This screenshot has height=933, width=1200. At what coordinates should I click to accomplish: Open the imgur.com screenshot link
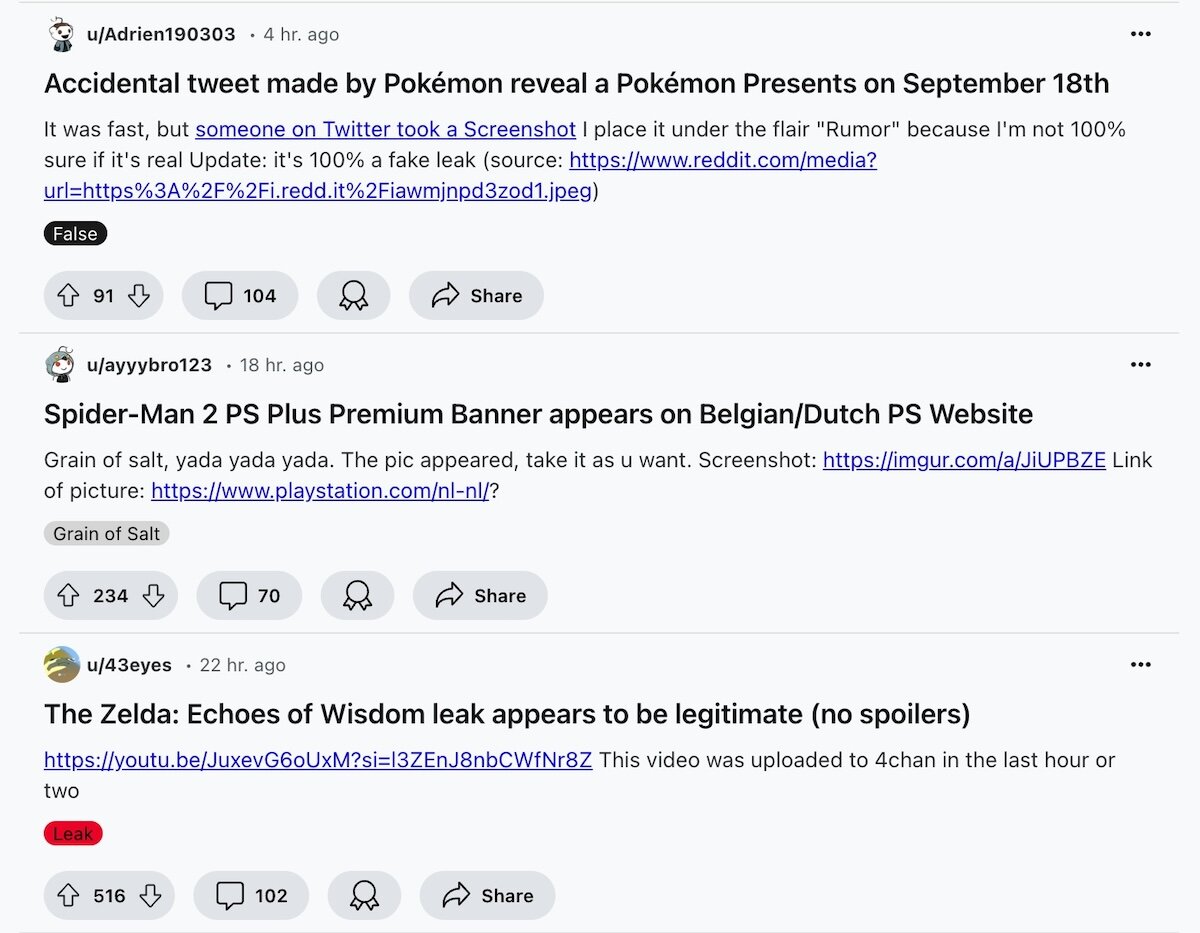click(x=964, y=460)
